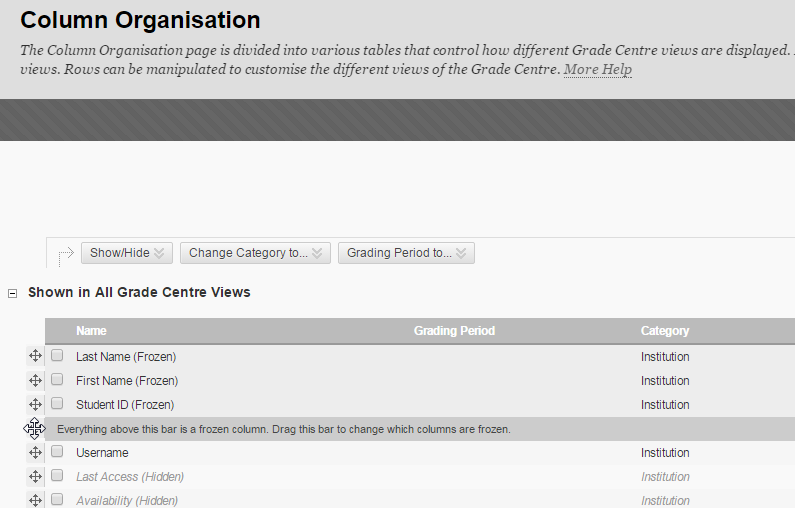
Task: Click the Grading Period column header
Action: coord(454,331)
